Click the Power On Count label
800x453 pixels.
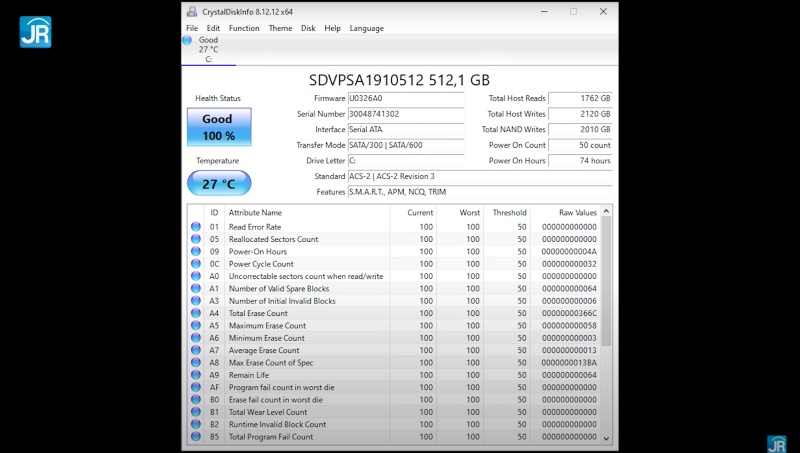[517, 145]
